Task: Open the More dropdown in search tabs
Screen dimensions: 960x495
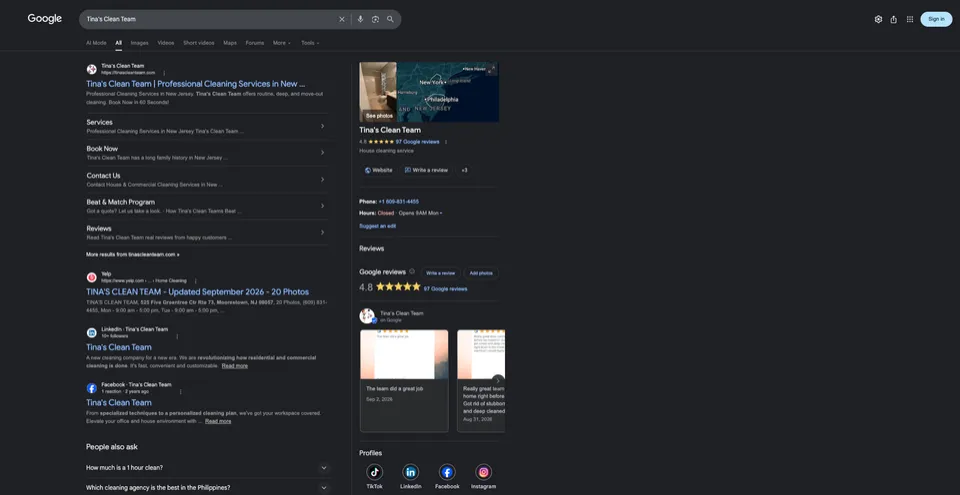Action: pyautogui.click(x=282, y=43)
